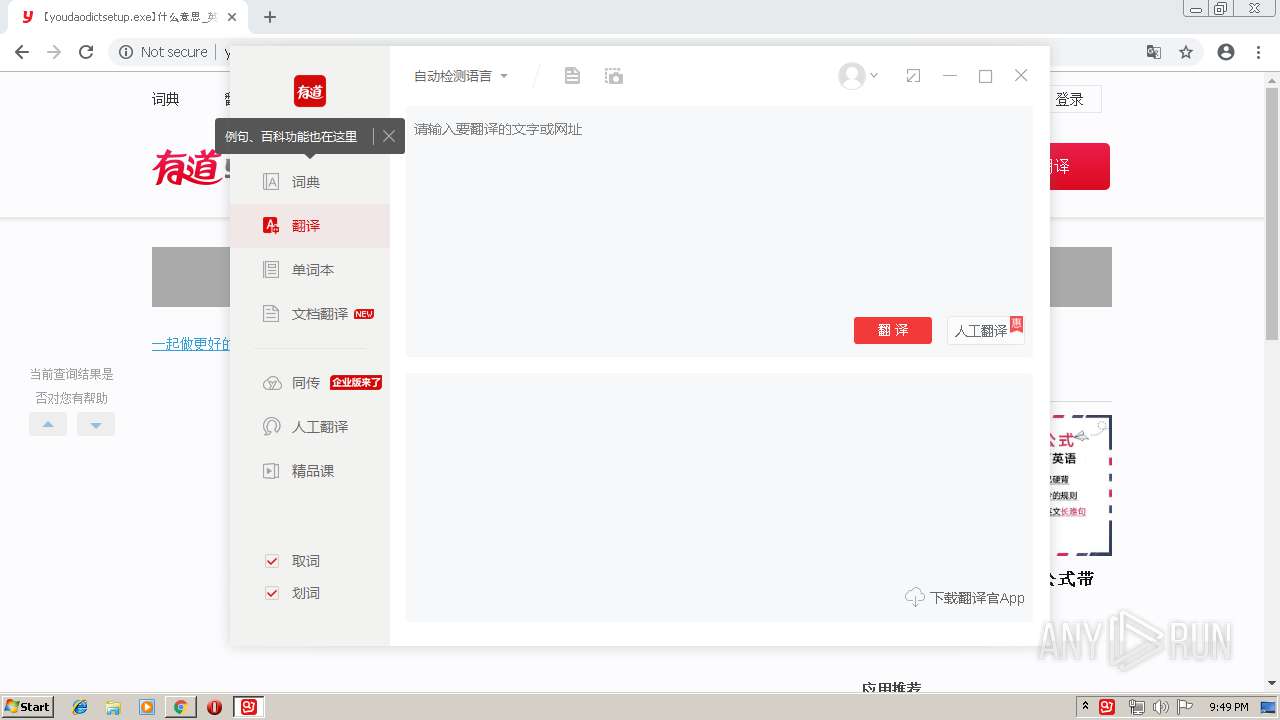This screenshot has height=720, width=1280.
Task: Click the screenshot translation toolbar icon
Action: (614, 76)
